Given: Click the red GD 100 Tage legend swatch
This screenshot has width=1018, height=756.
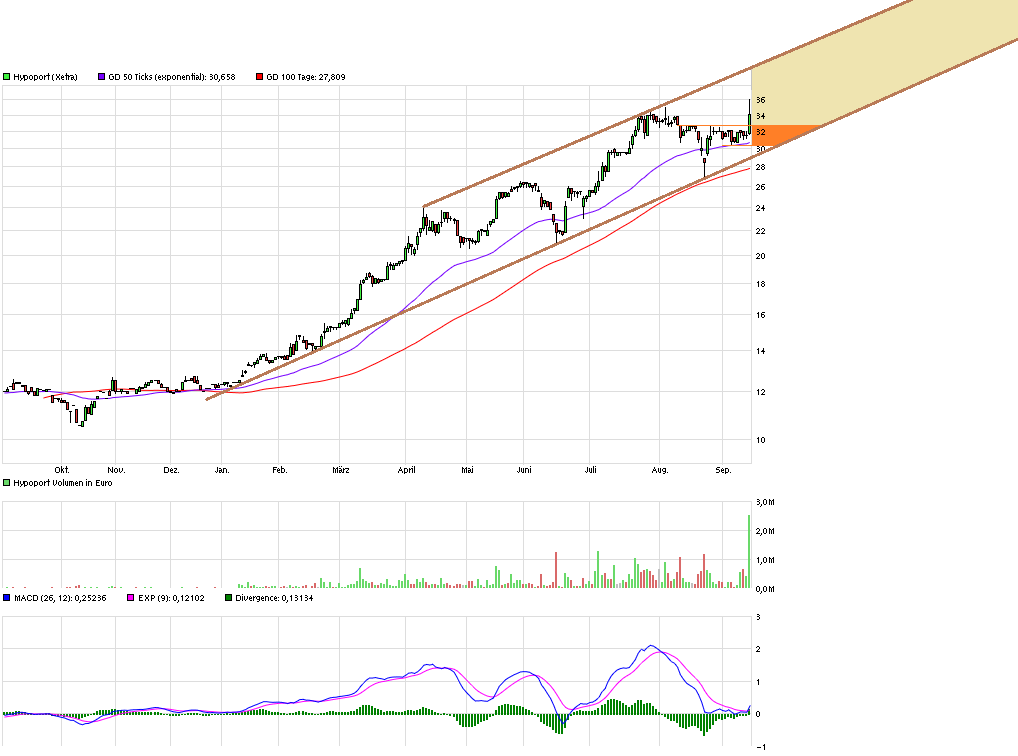Looking at the screenshot, I should click(x=259, y=77).
